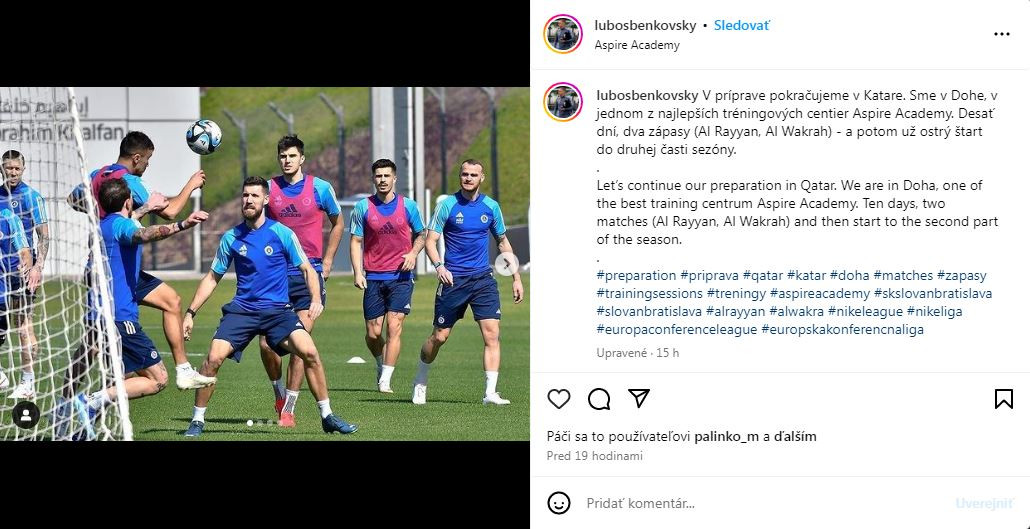1030x529 pixels.
Task: Click Sledovať follow button
Action: [742, 26]
